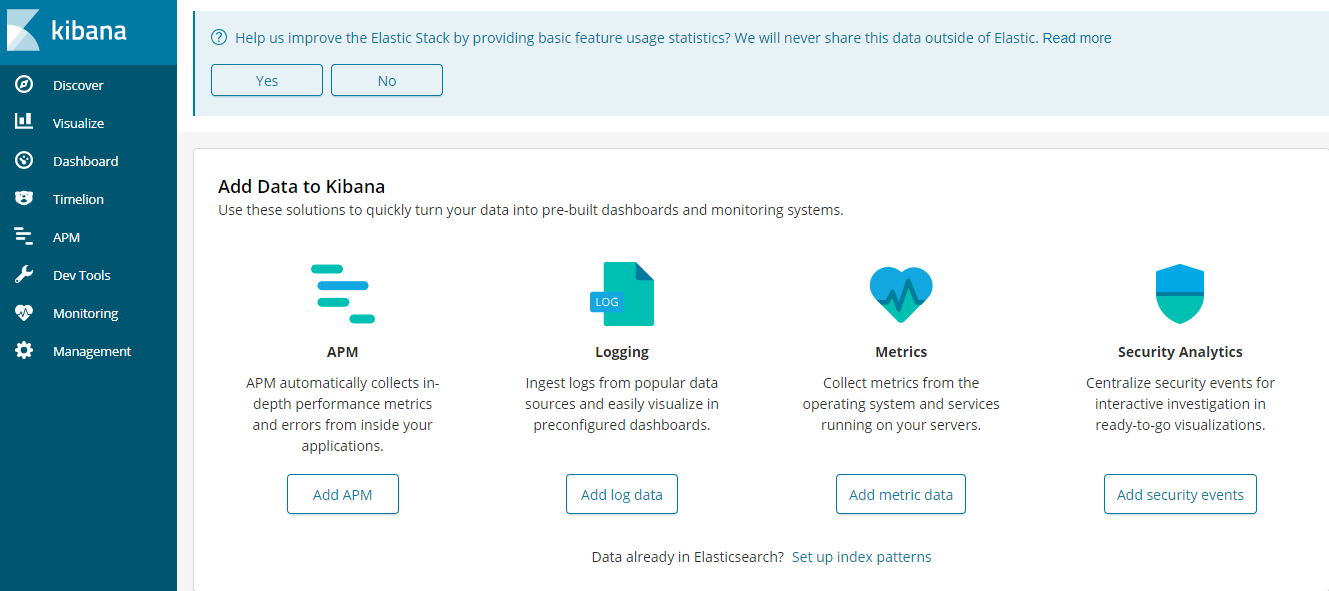The image size is (1329, 591).
Task: Open the Read more link
Action: [x=1077, y=38]
